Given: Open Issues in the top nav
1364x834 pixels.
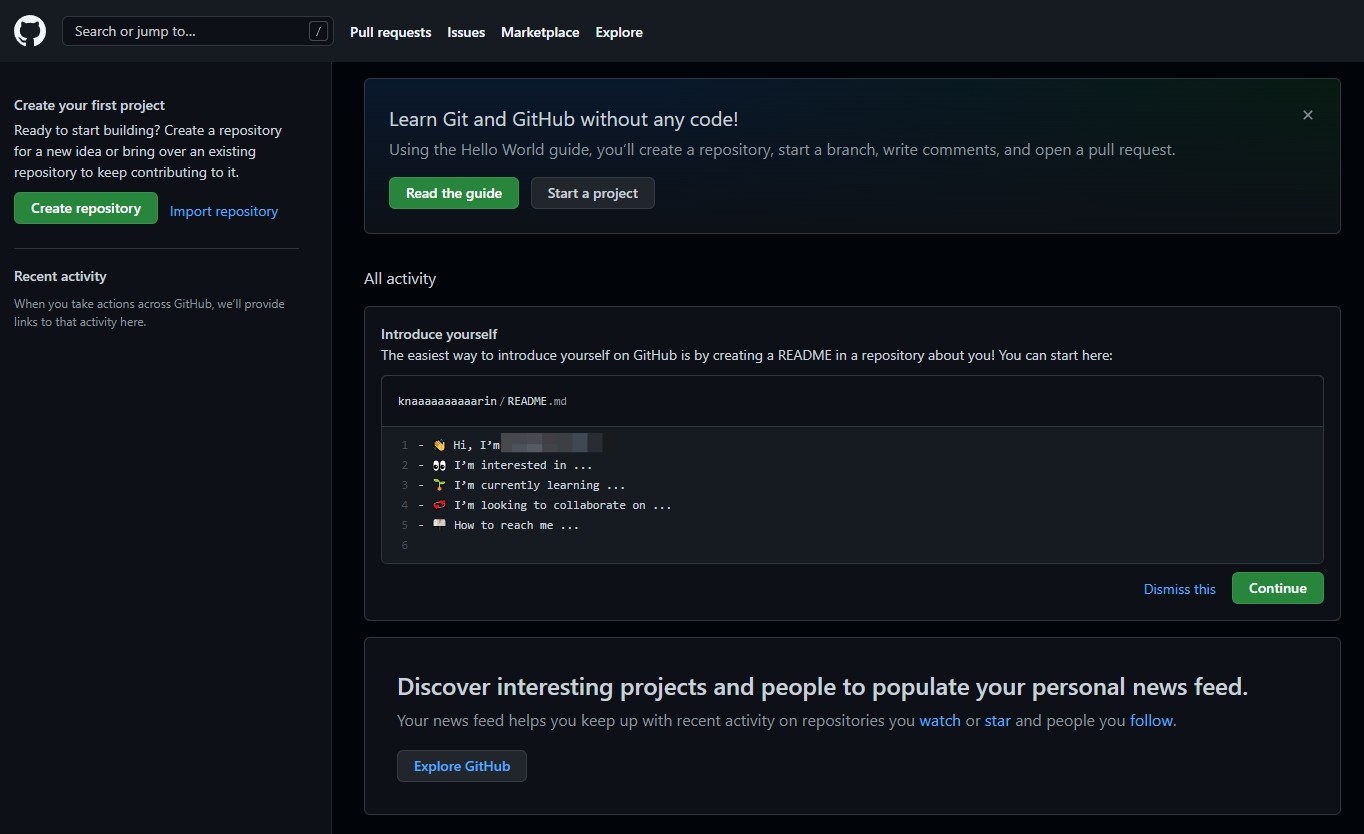Looking at the screenshot, I should 466,32.
